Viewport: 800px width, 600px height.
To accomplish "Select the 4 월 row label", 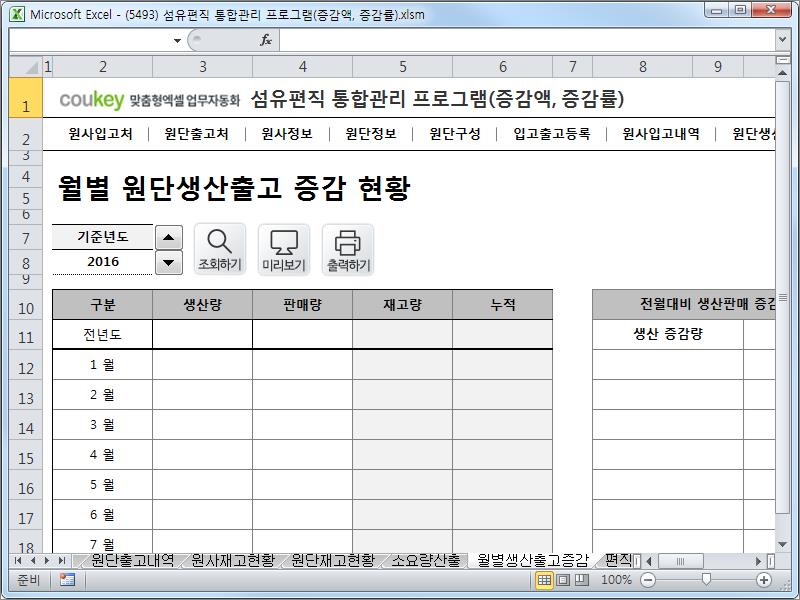I will coord(103,455).
